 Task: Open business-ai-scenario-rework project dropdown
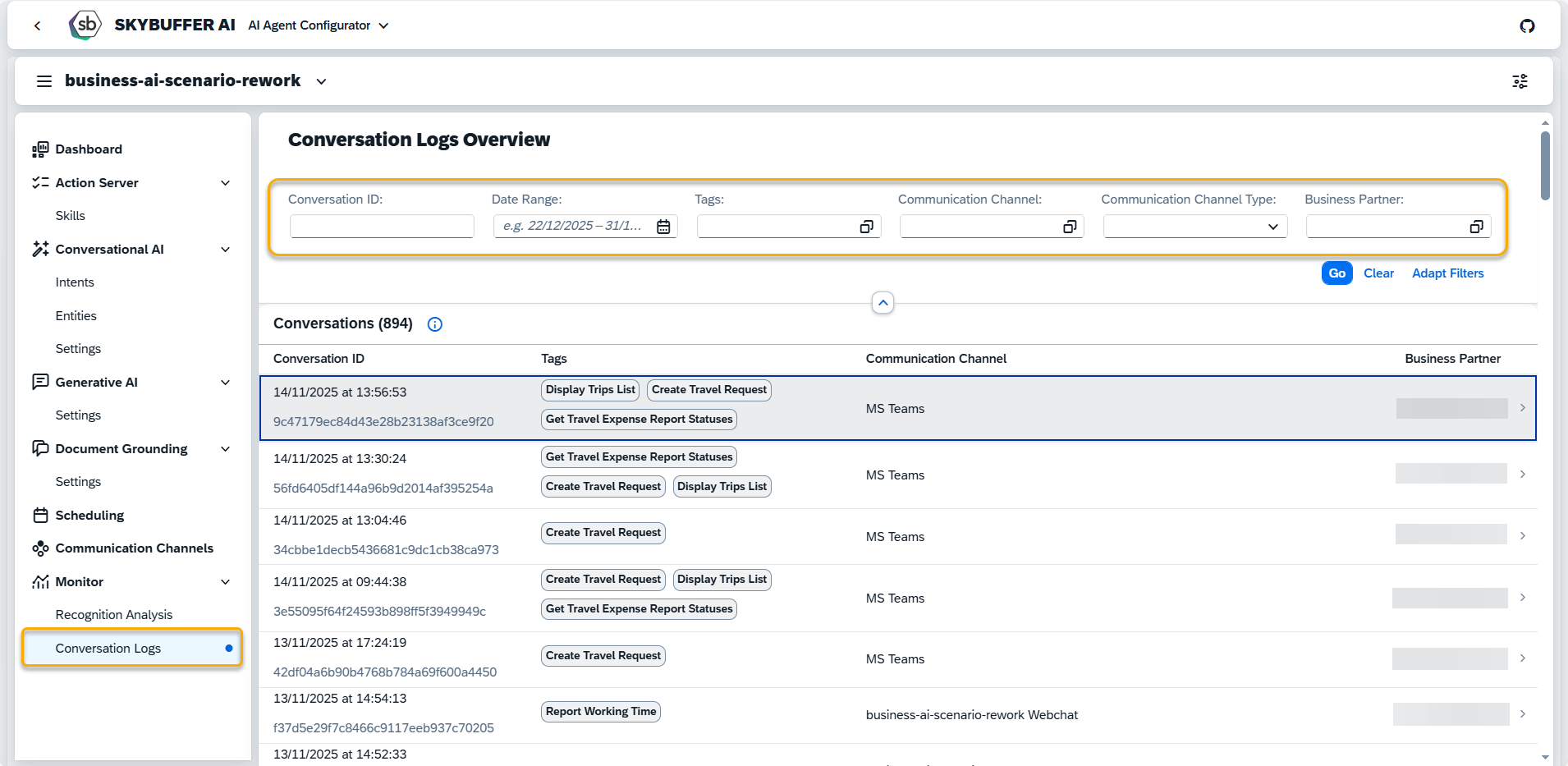click(x=321, y=81)
